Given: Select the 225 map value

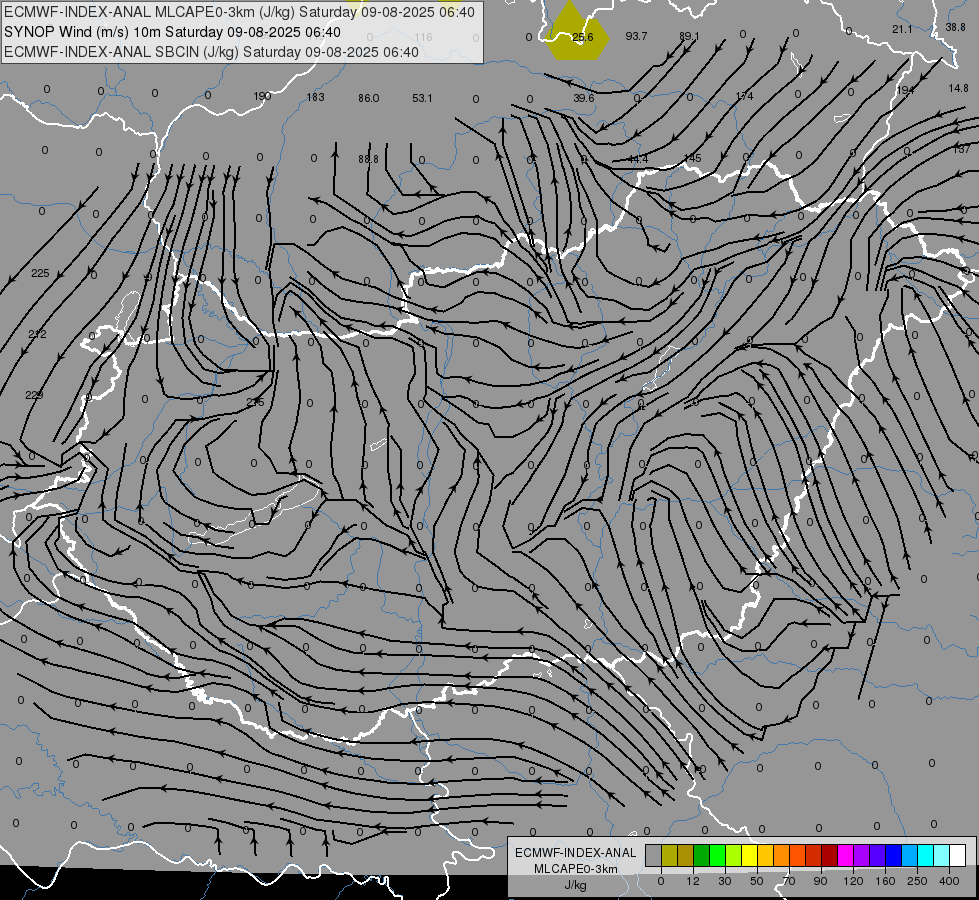Looking at the screenshot, I should point(40,273).
